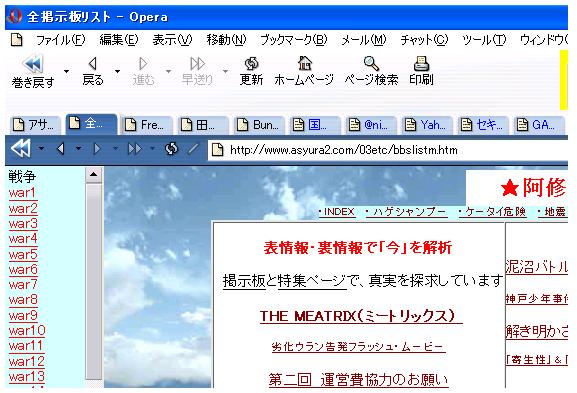Click the URL address field
Viewport: 577px width, 393px height.
click(x=388, y=150)
